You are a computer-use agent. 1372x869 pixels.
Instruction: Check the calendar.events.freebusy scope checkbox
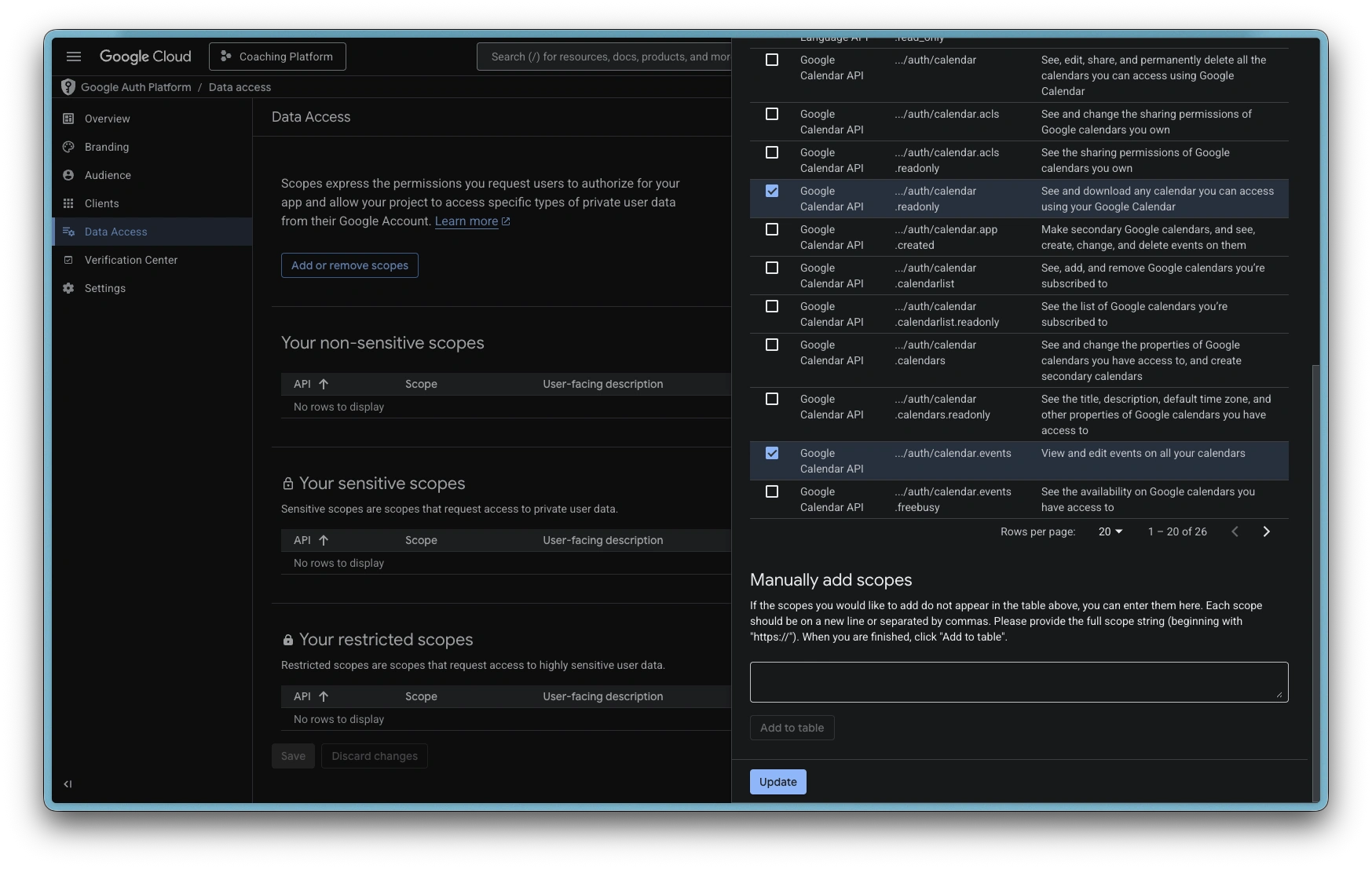click(x=772, y=492)
